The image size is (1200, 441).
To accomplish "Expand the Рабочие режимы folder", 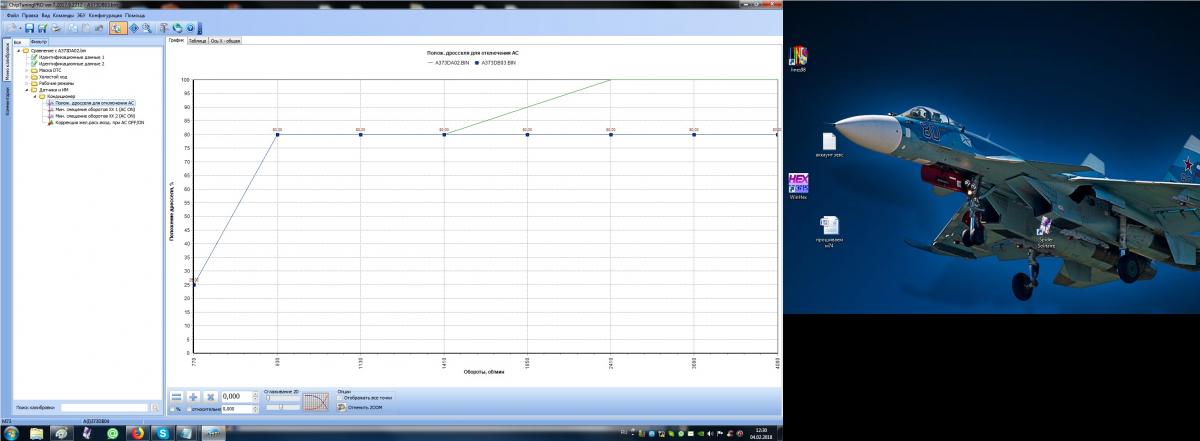I will [26, 83].
